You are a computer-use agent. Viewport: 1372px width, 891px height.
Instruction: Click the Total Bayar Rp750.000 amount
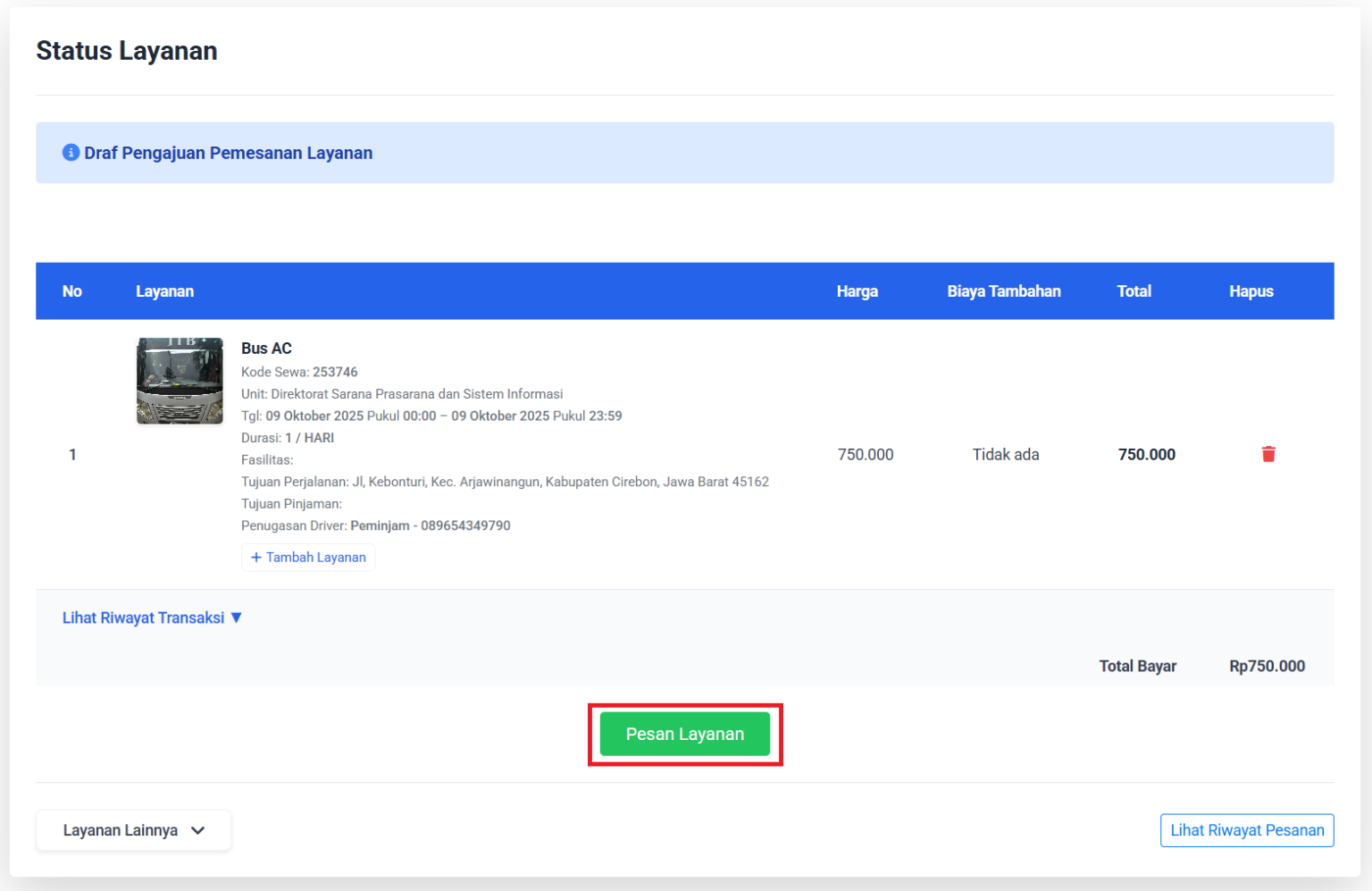[x=1267, y=666]
